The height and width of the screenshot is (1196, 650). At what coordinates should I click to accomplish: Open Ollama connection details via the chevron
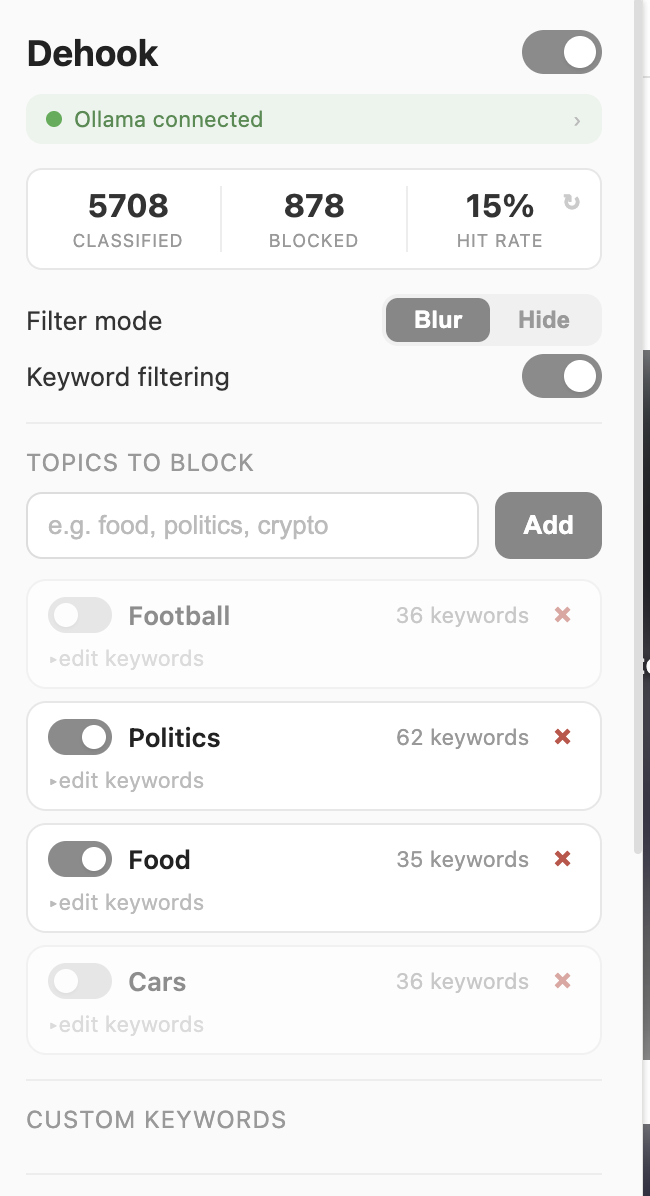pyautogui.click(x=576, y=120)
